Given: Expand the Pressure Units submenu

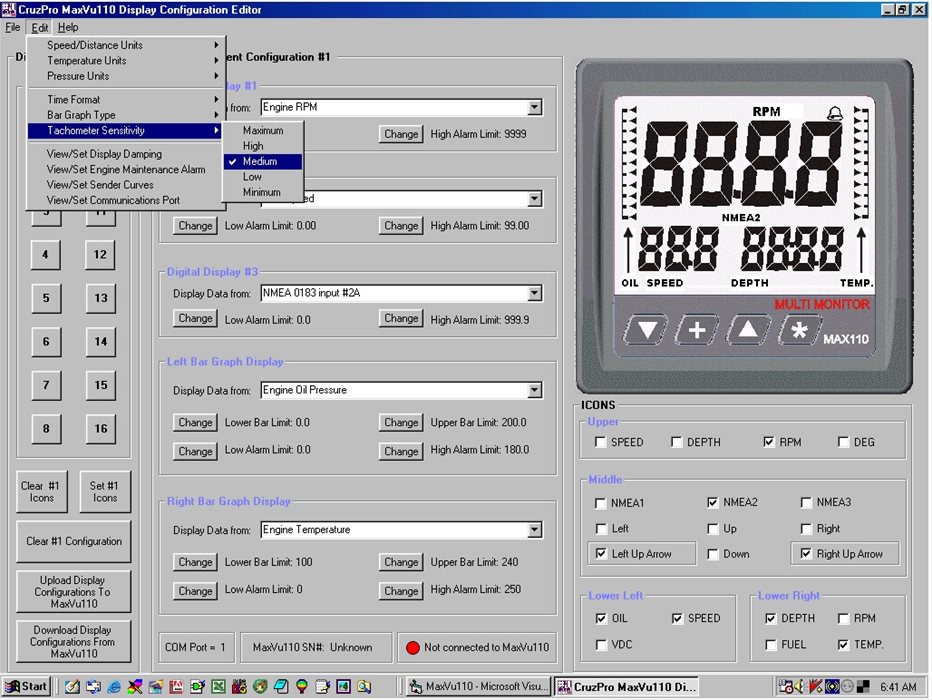Looking at the screenshot, I should click(125, 76).
